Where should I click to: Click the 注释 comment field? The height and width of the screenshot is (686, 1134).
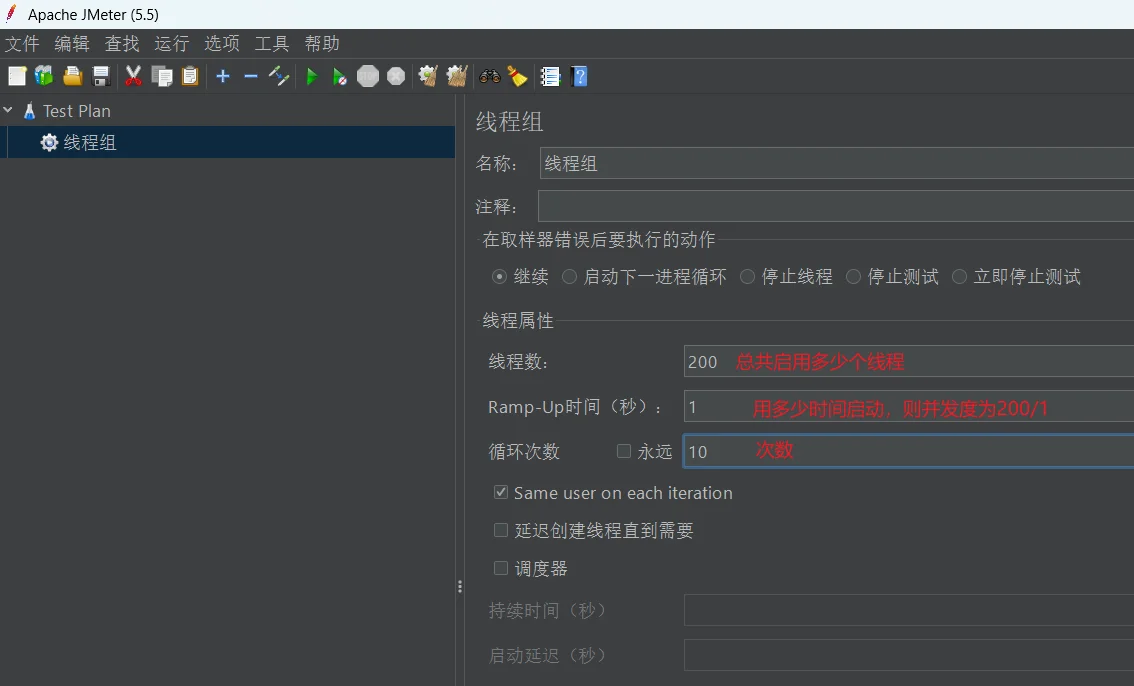(x=836, y=206)
